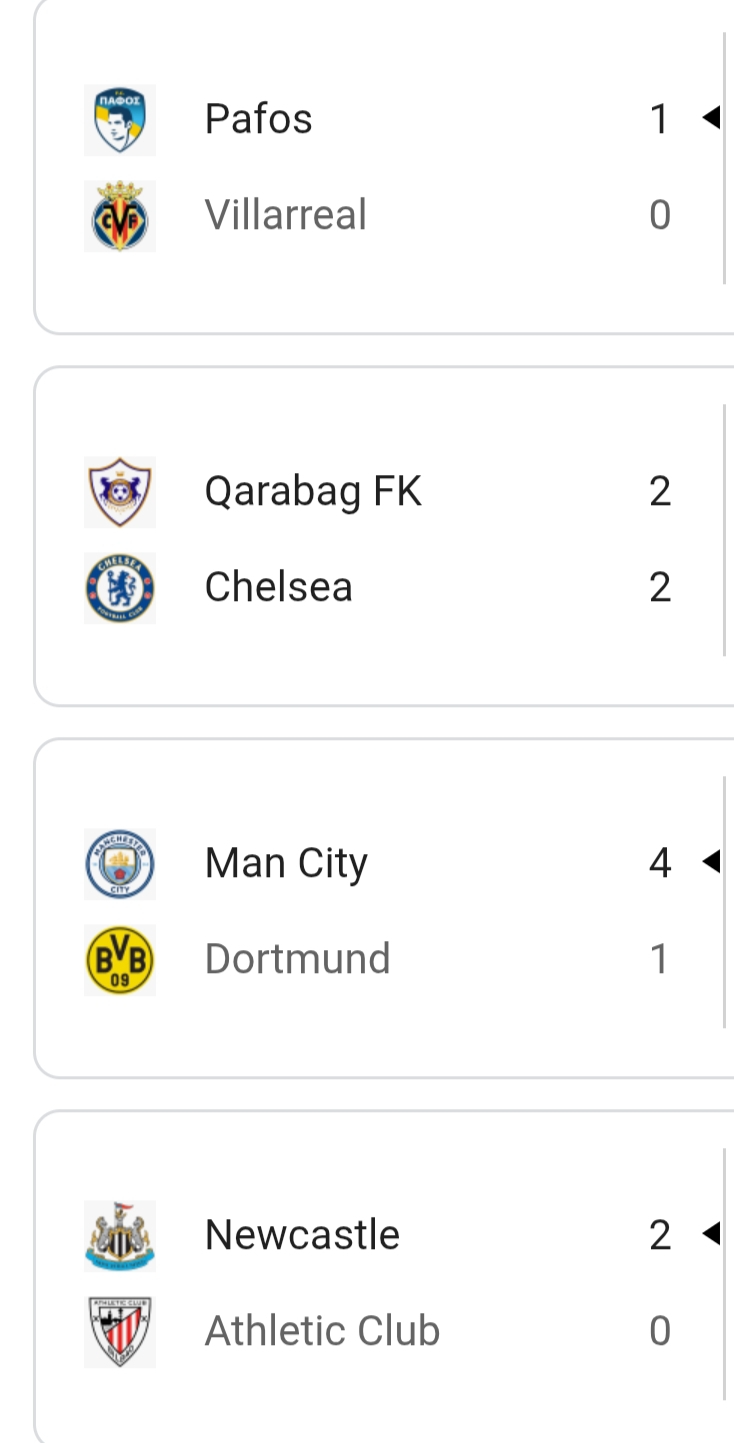Select the Qarabag FK team name
Image resolution: width=734 pixels, height=1443 pixels.
313,492
